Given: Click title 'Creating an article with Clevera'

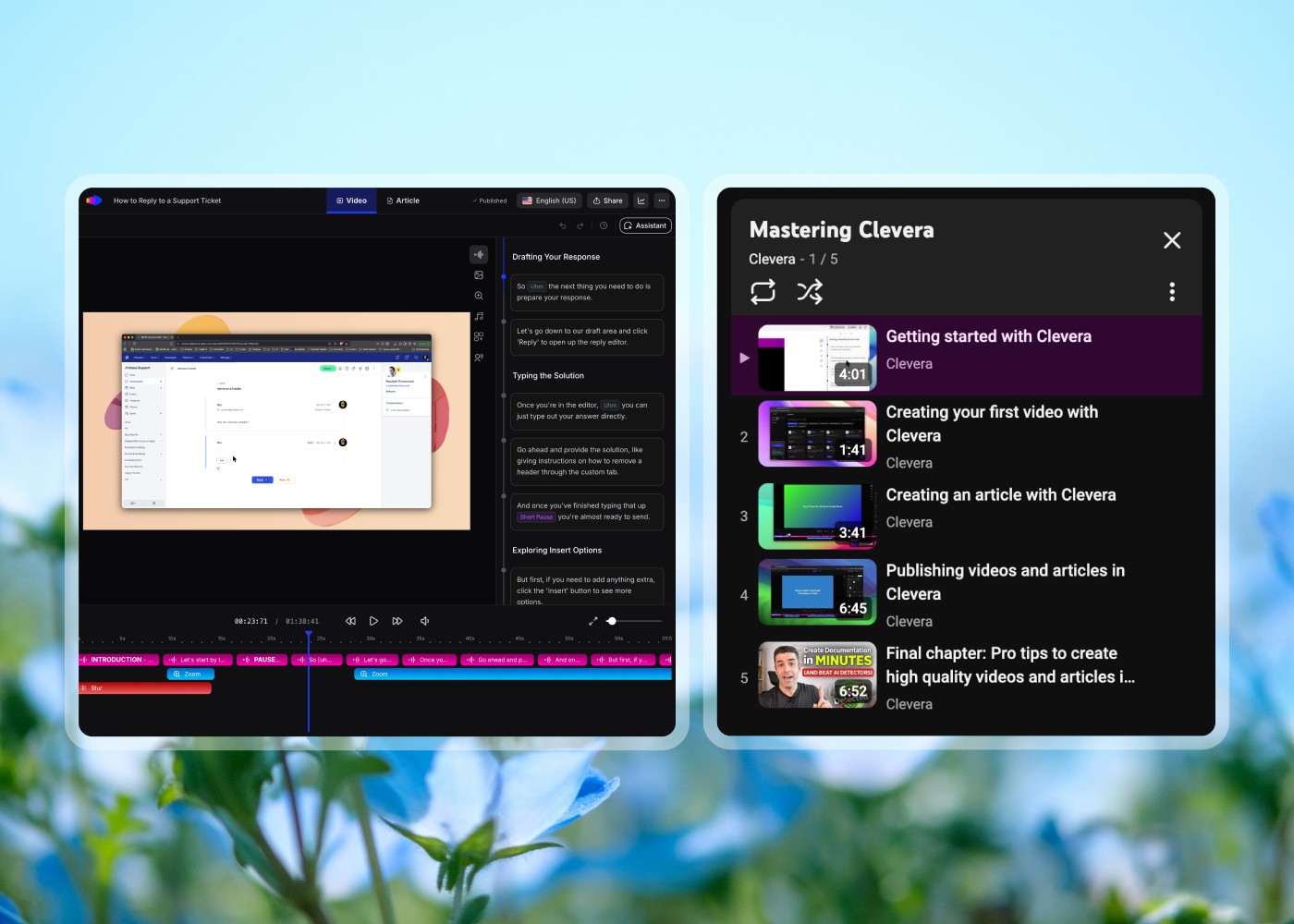Looking at the screenshot, I should pyautogui.click(x=1001, y=495).
